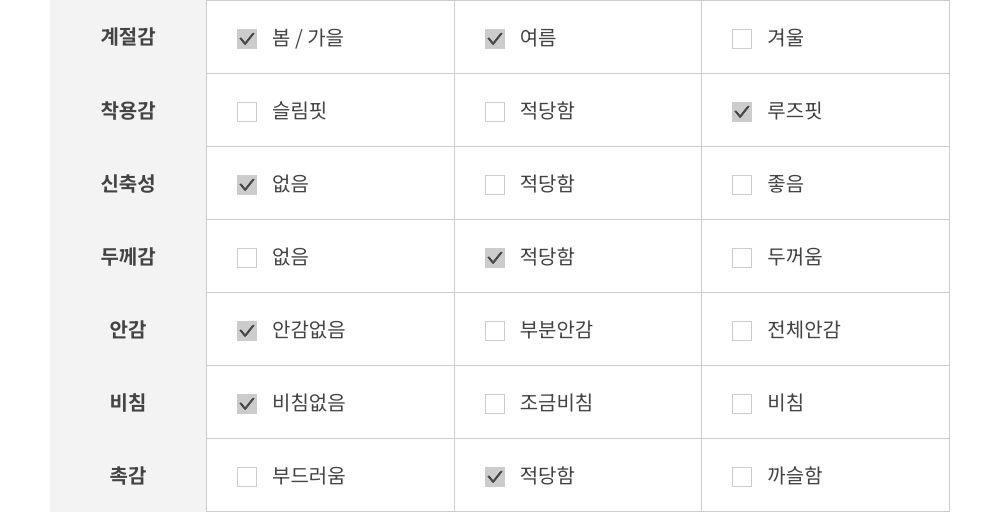Check the 조금비침 checkbox

(495, 404)
